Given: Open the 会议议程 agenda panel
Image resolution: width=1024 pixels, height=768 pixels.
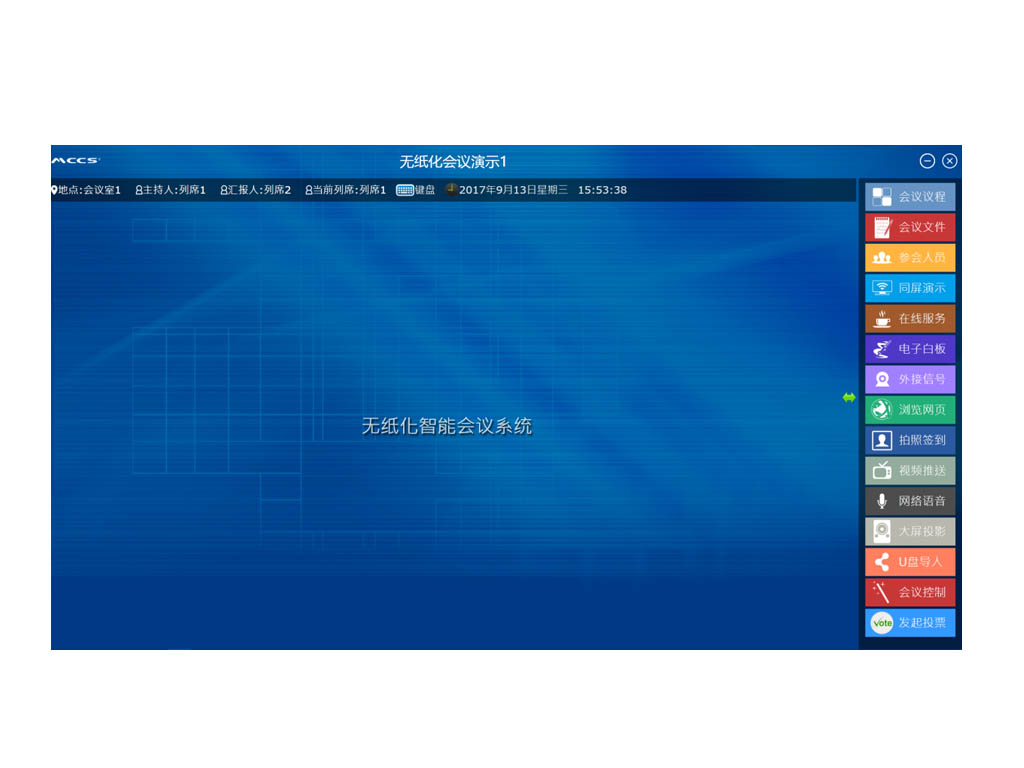Looking at the screenshot, I should coord(910,197).
